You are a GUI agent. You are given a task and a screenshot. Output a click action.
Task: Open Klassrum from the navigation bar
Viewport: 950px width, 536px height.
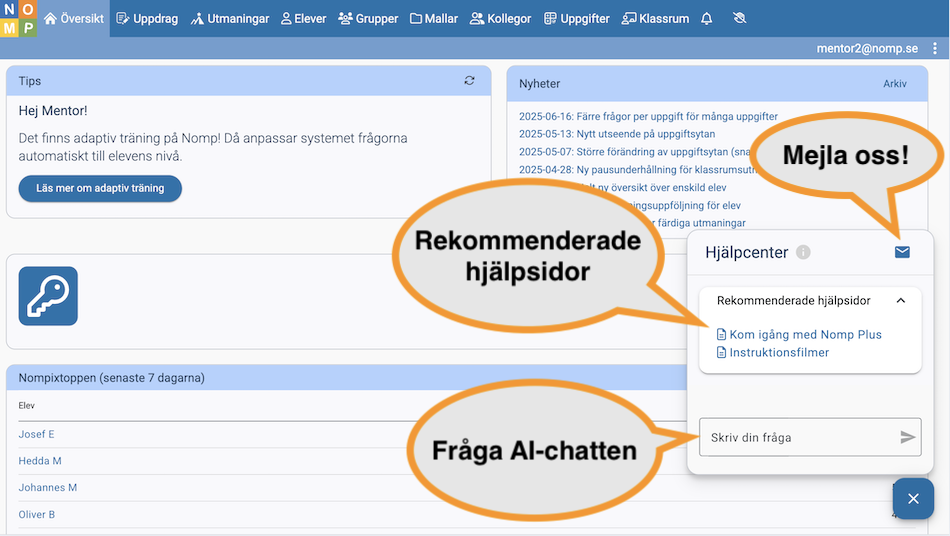point(656,19)
